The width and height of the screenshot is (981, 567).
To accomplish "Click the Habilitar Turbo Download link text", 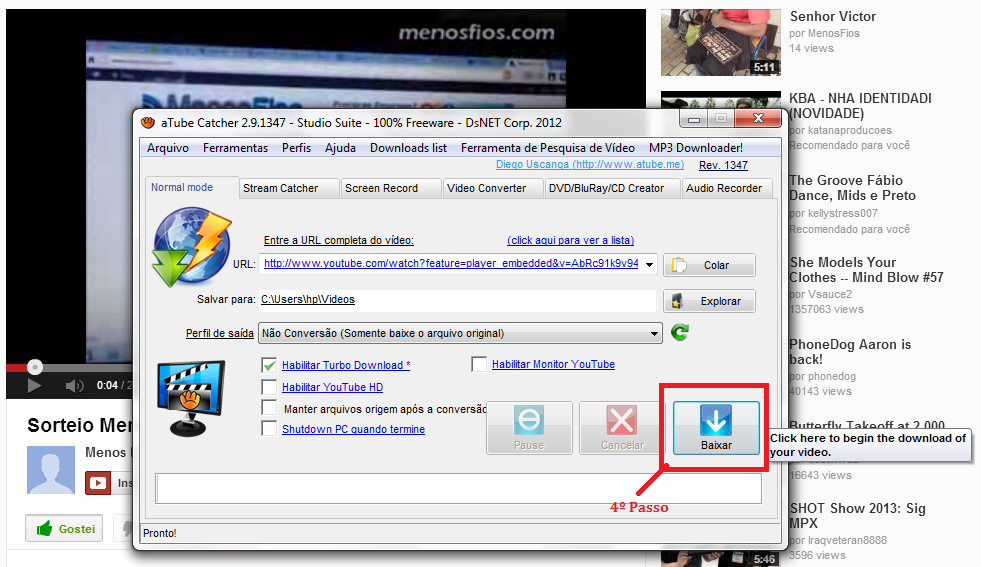I will pyautogui.click(x=346, y=365).
